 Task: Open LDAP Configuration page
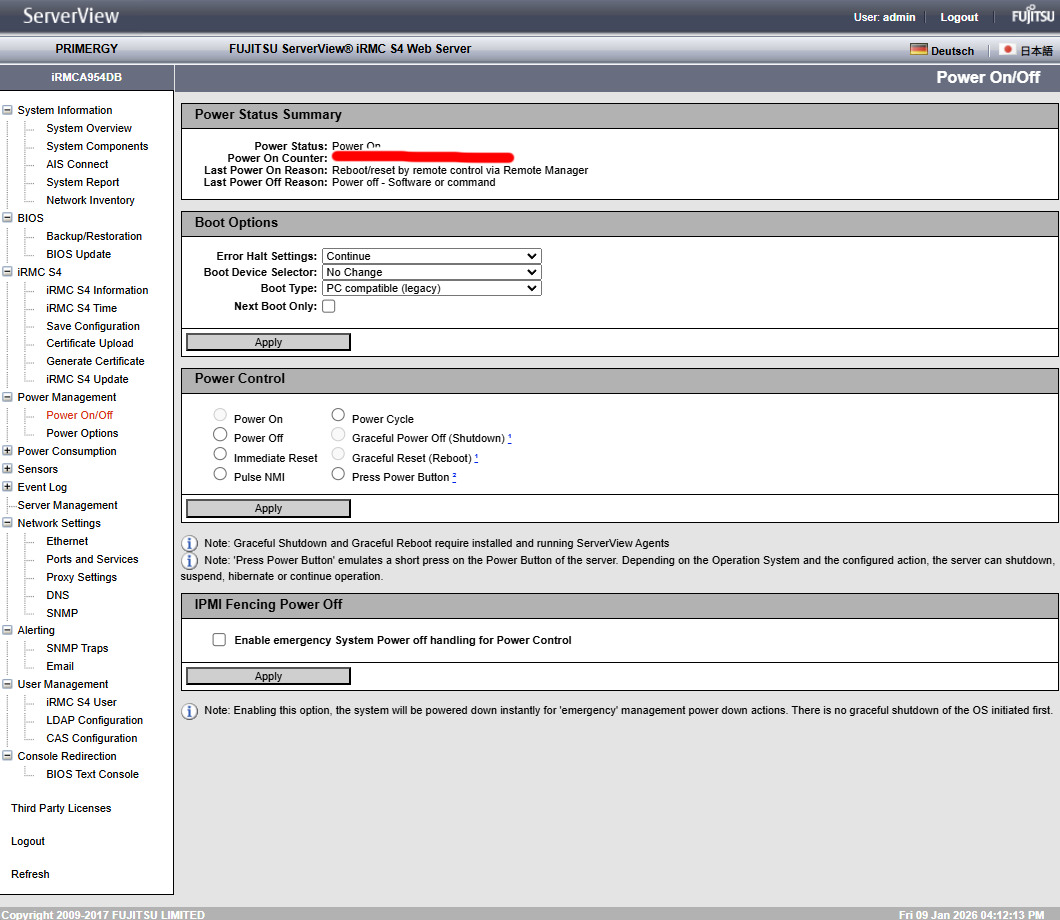95,721
